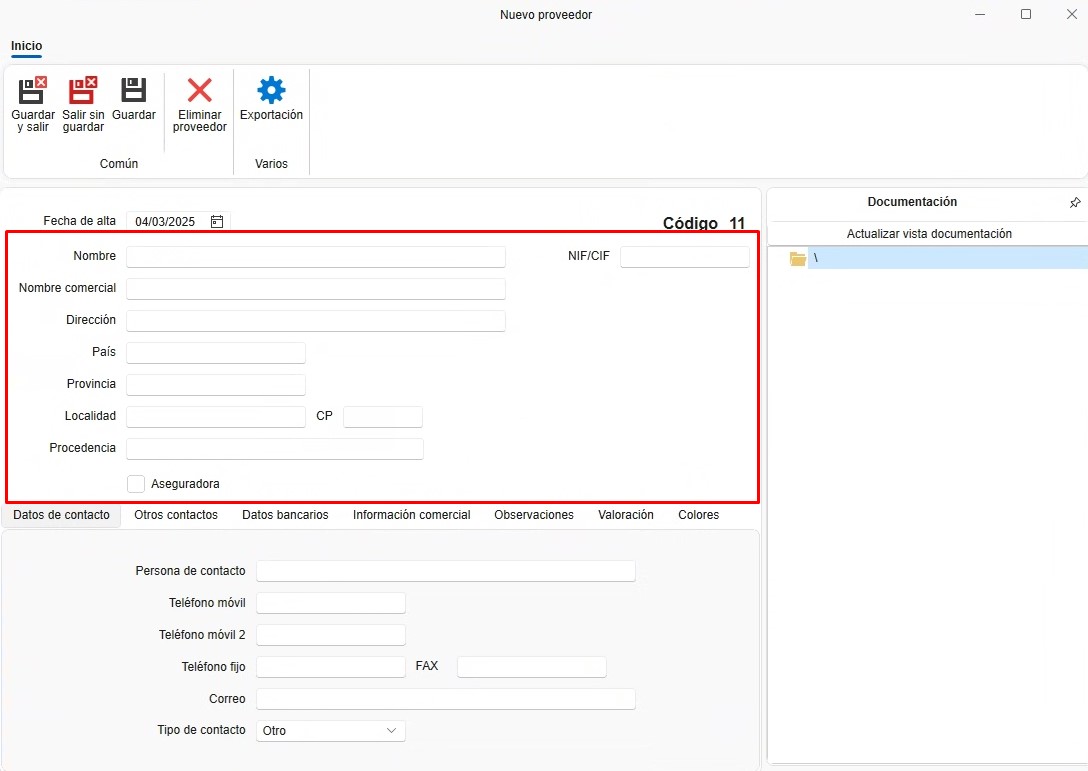Maximize the Nuevo proveedor window
Image resolution: width=1088 pixels, height=771 pixels.
tap(1026, 15)
